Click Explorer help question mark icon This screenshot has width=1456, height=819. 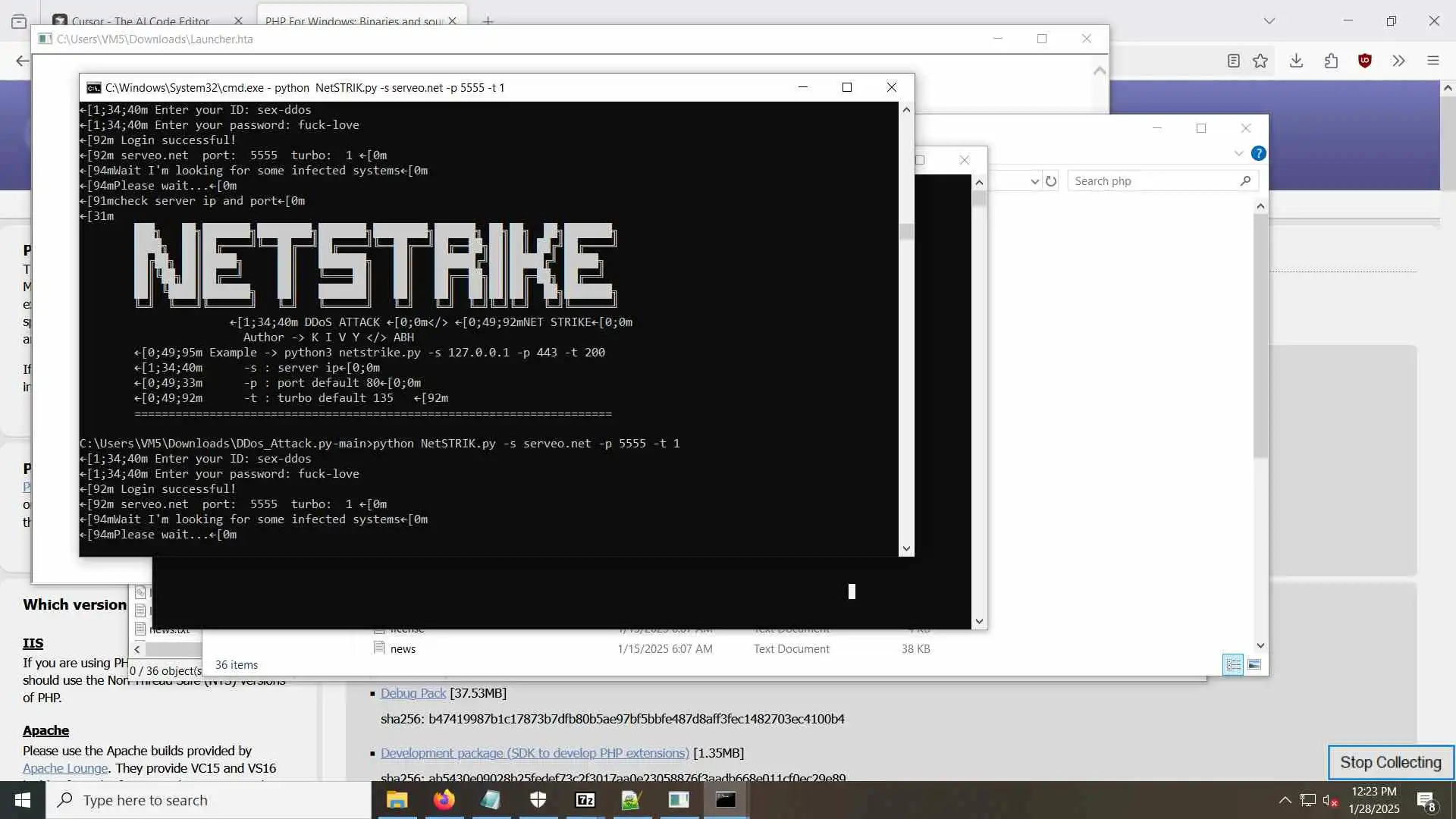[1258, 153]
